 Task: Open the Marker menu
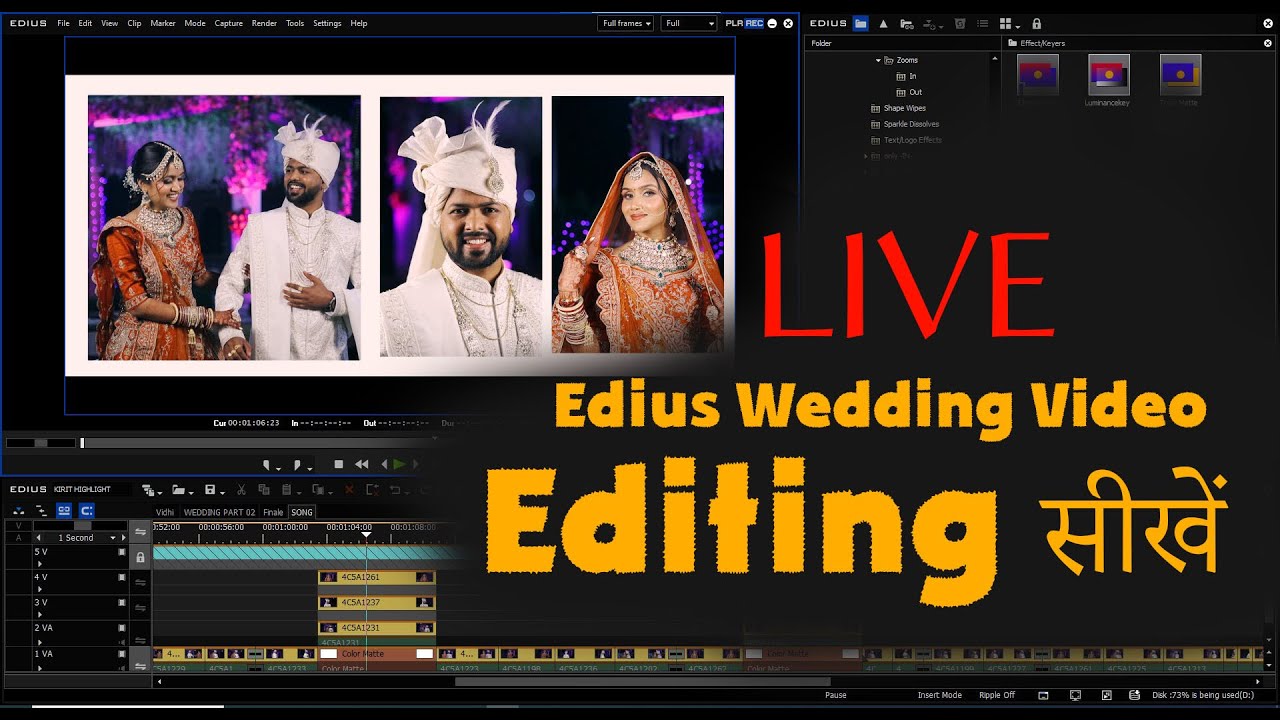point(163,23)
